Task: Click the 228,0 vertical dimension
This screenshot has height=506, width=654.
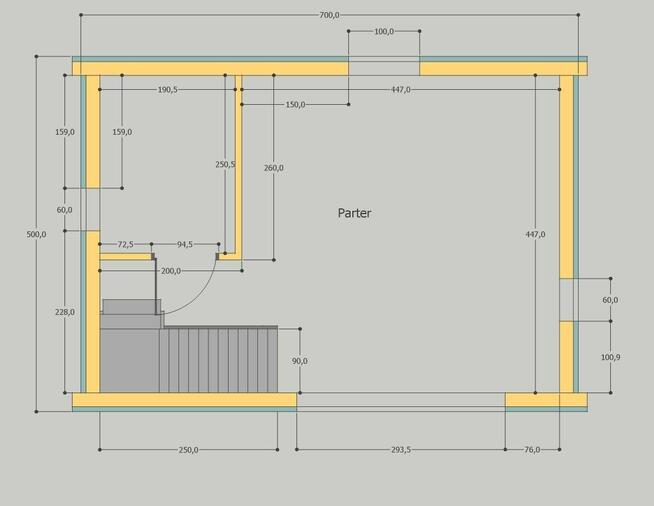Action: (65, 312)
